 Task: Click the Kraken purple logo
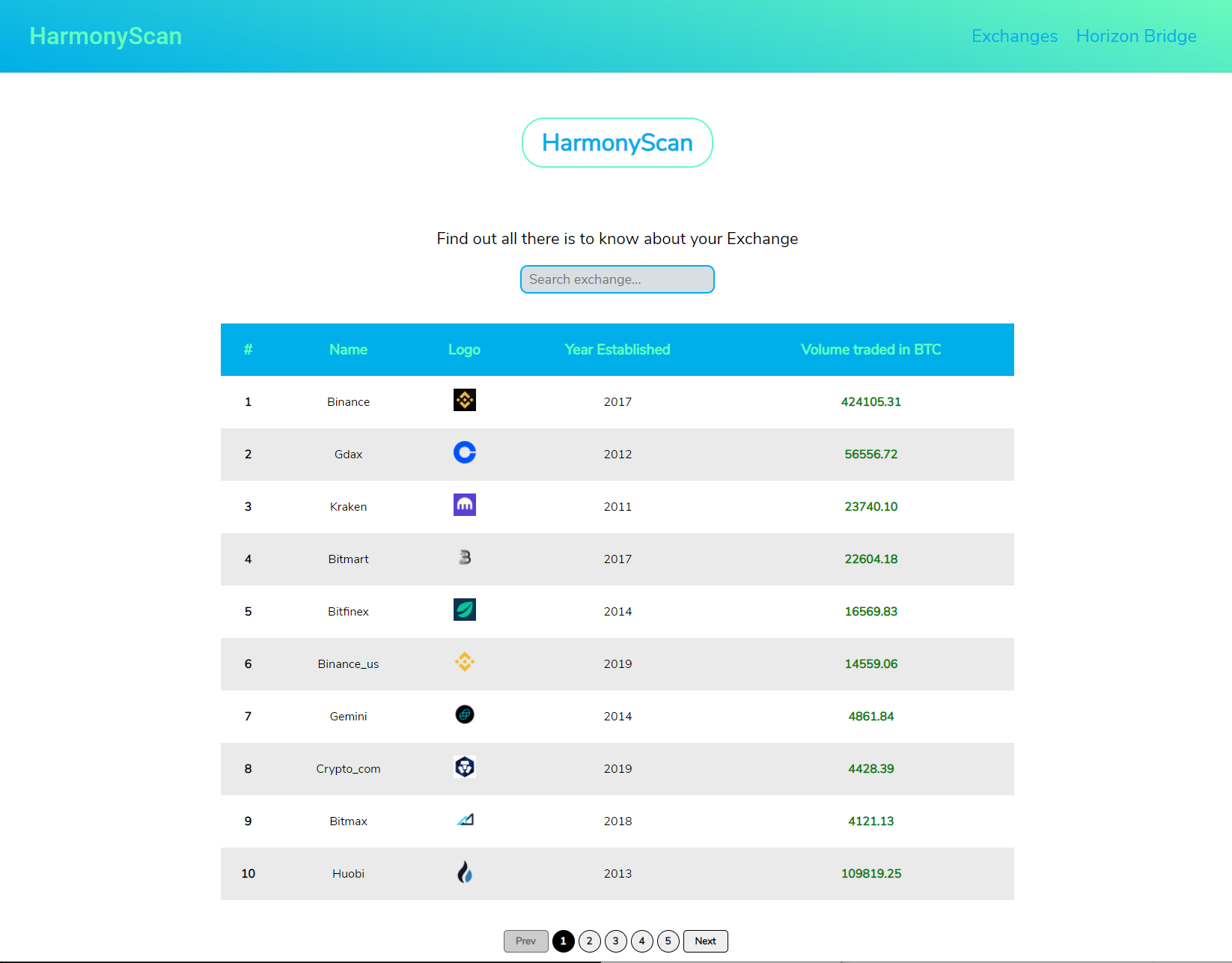[465, 505]
